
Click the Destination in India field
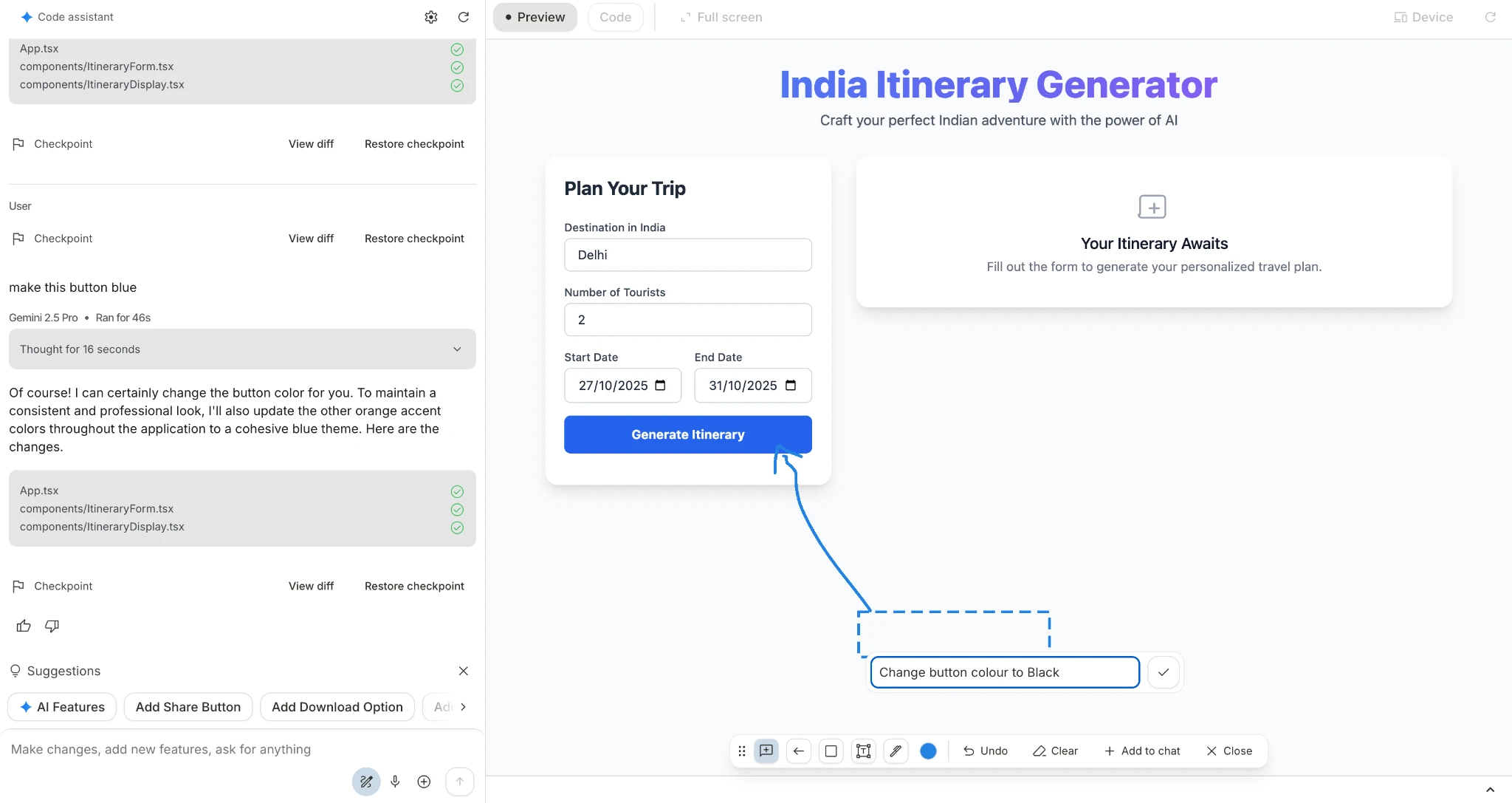pos(687,255)
